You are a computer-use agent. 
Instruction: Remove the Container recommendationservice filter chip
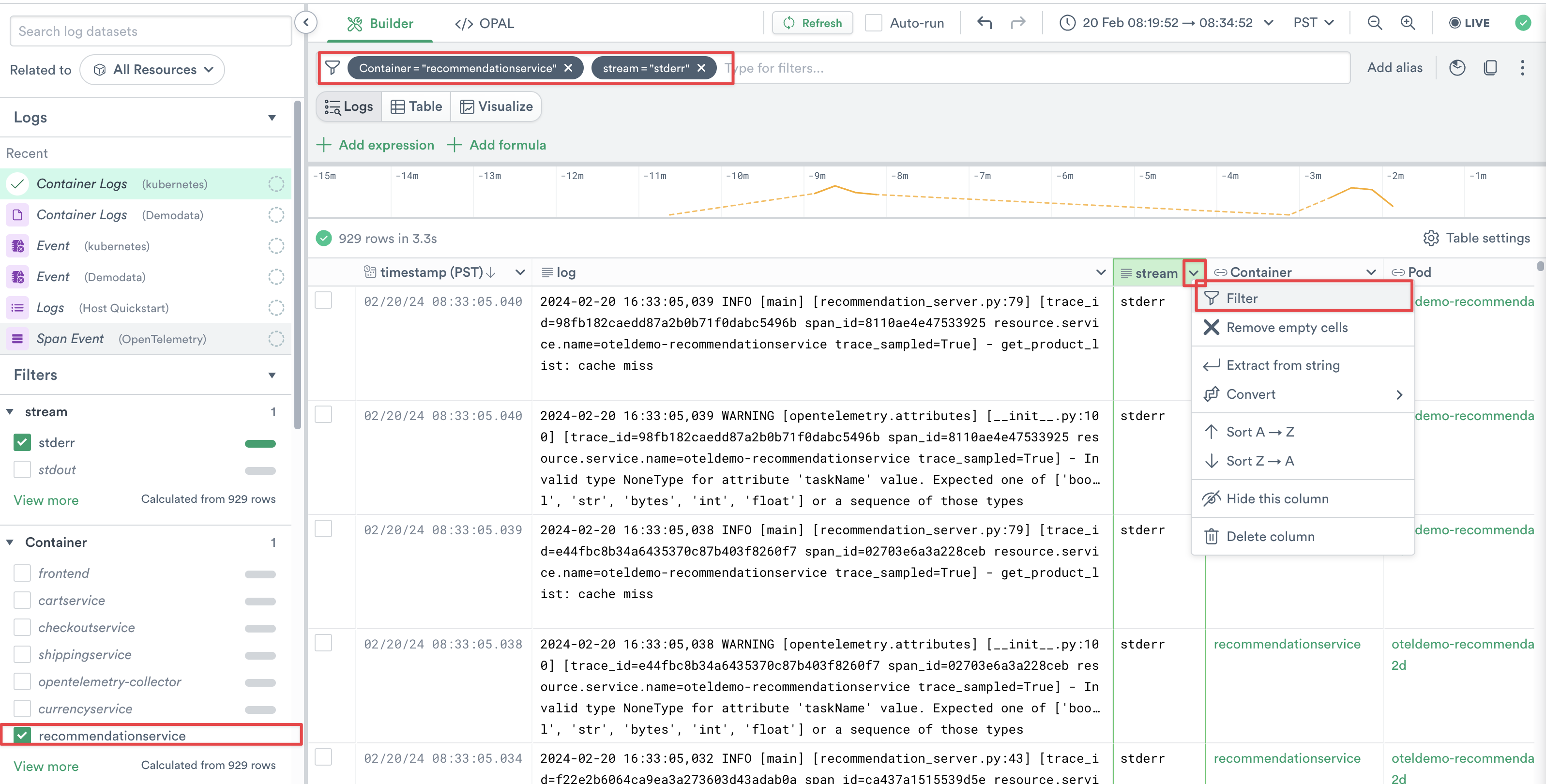coord(568,68)
